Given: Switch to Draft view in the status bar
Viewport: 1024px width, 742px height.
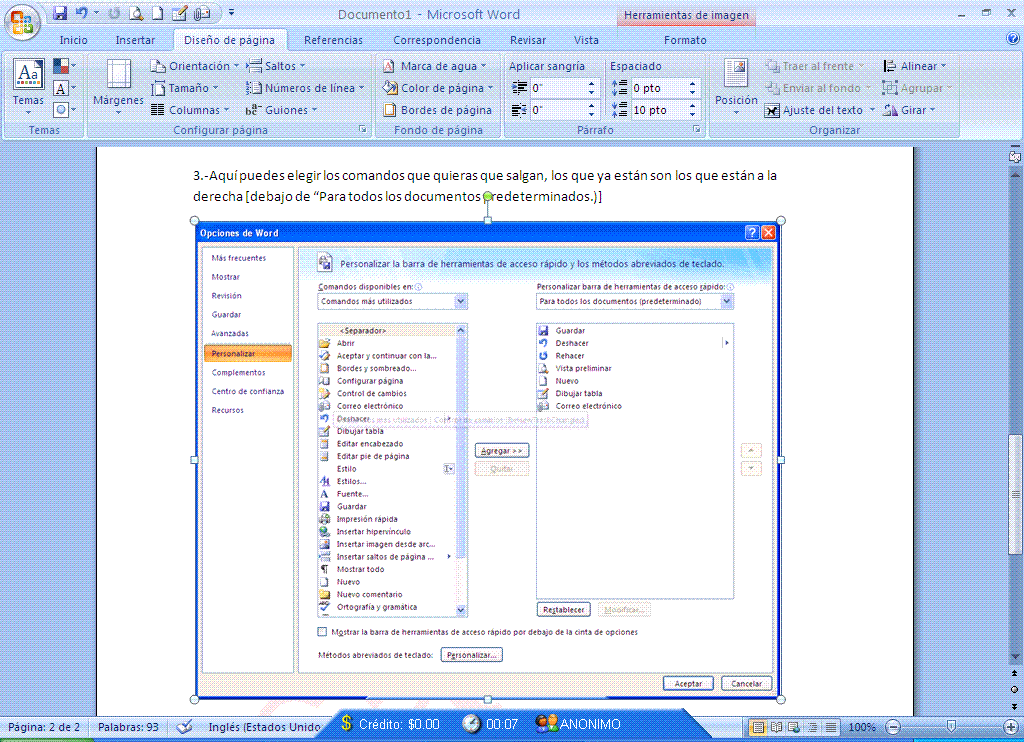Looking at the screenshot, I should [x=831, y=726].
